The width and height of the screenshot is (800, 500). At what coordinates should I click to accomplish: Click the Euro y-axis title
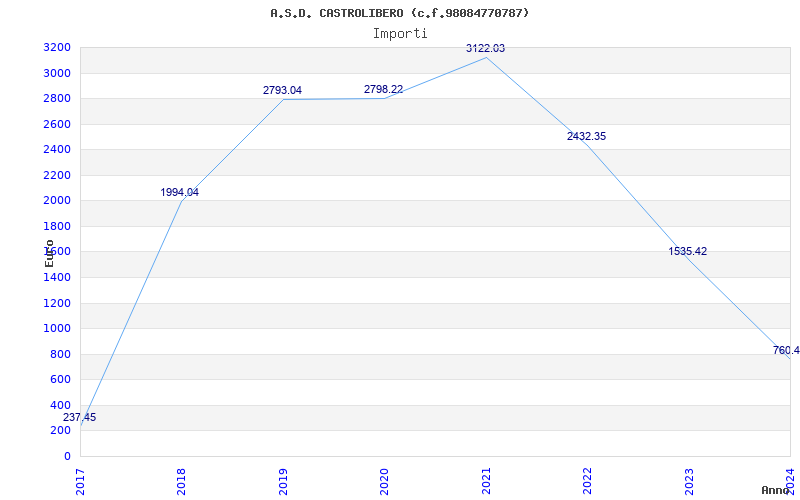pyautogui.click(x=49, y=253)
